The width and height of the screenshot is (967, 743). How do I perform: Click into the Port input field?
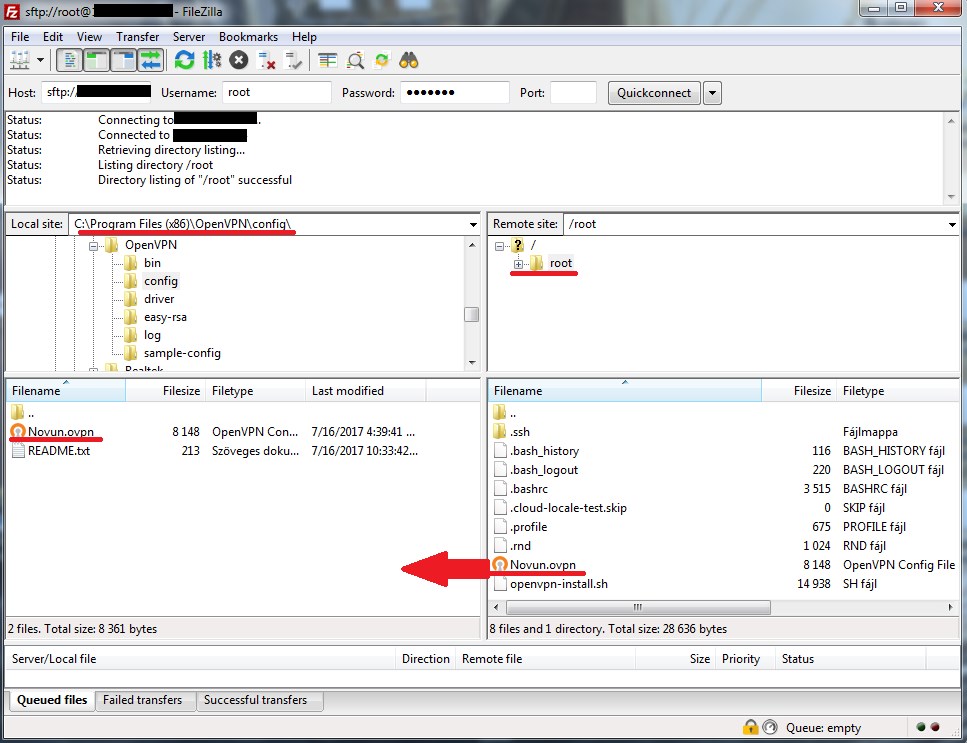tap(573, 93)
